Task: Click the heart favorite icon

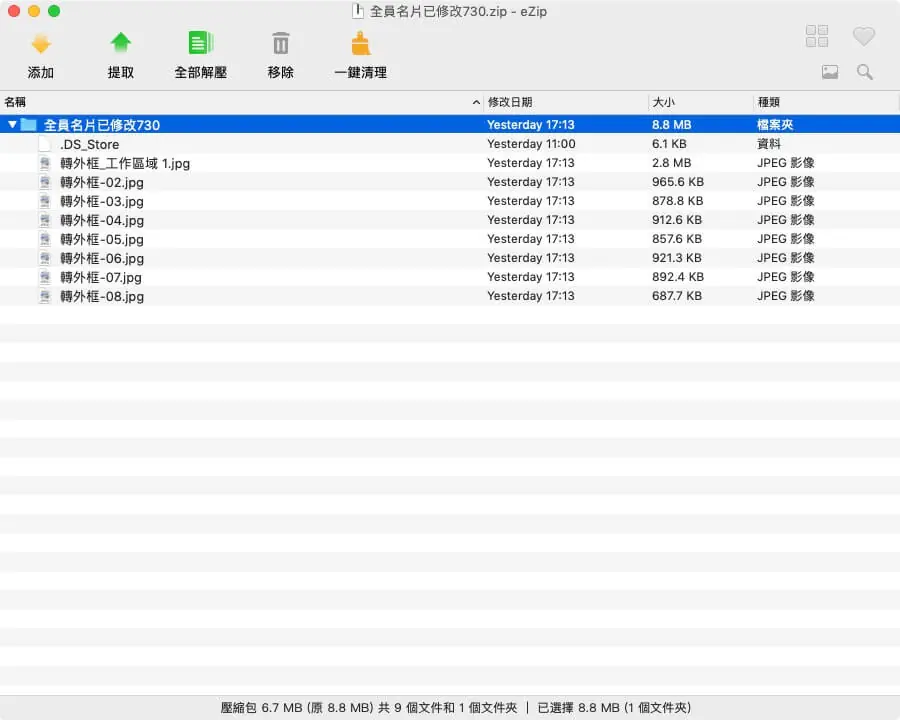Action: pos(863,36)
